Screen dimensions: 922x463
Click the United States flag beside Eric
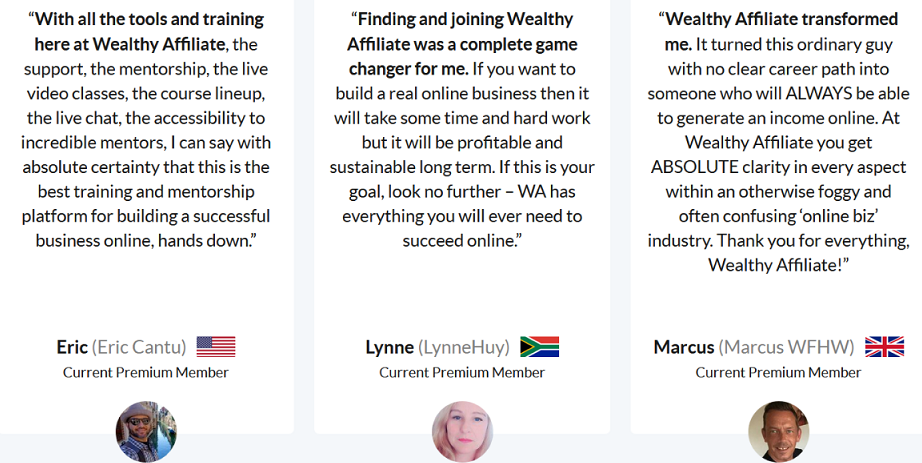click(216, 347)
